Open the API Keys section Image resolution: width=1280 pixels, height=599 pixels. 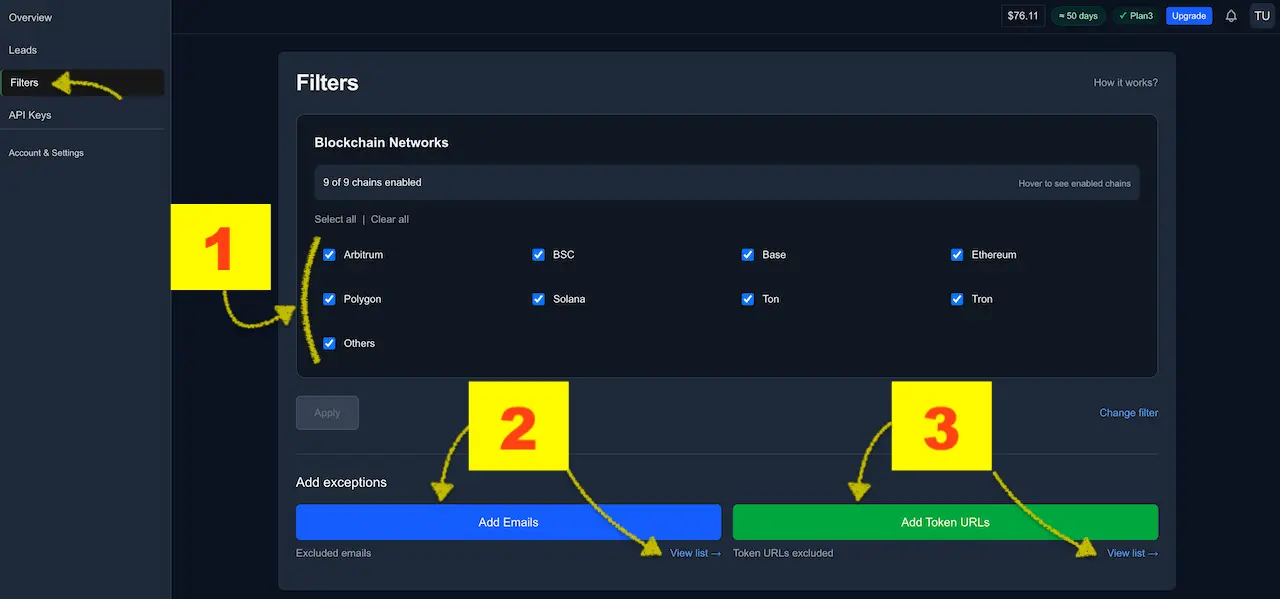(29, 114)
